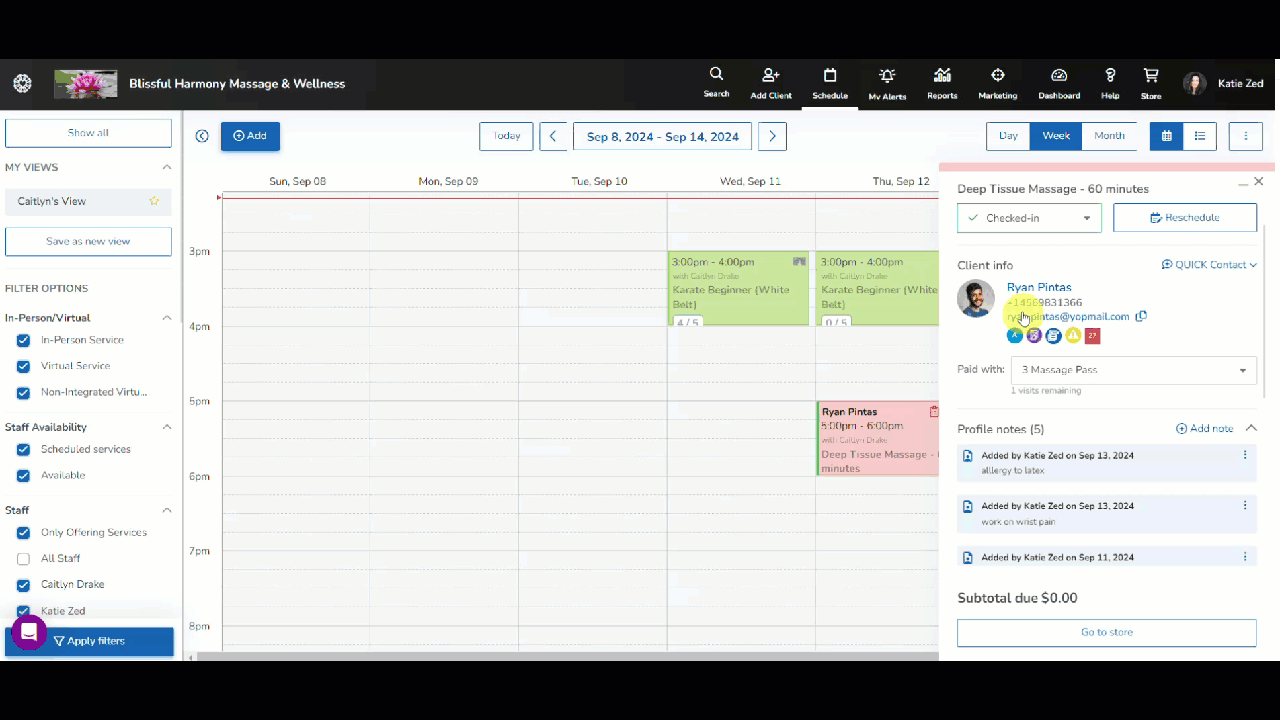Open the Schedule tab in navigation

[x=830, y=82]
